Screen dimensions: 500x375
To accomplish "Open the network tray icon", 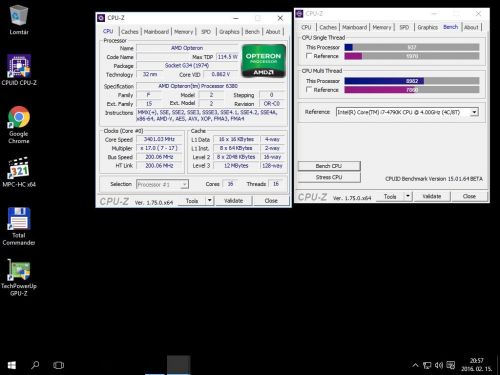I will tap(427, 365).
